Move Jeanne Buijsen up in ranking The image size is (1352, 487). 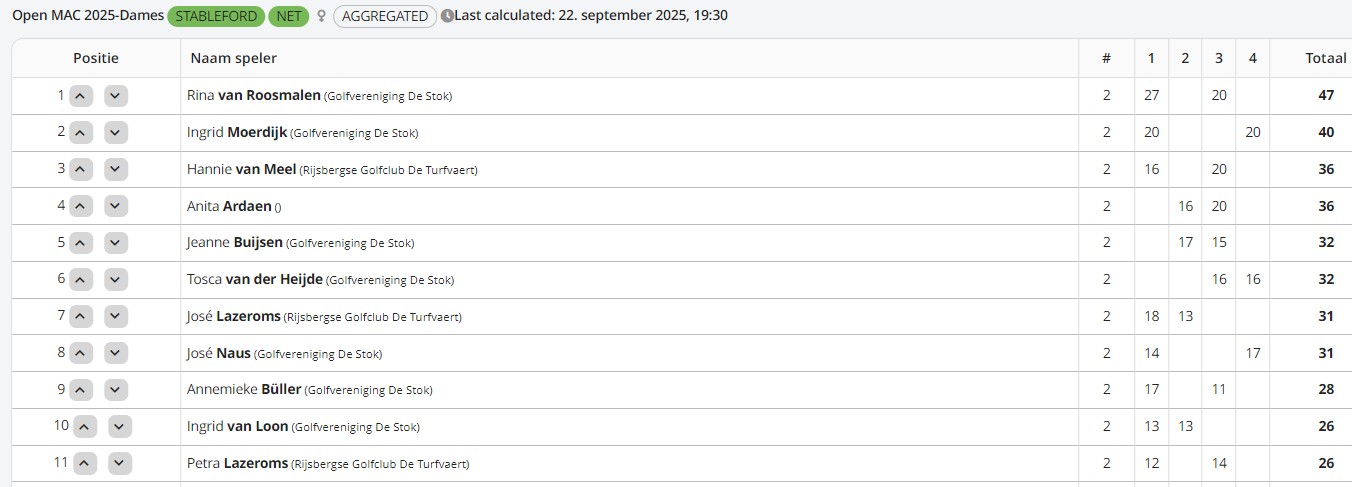point(81,243)
